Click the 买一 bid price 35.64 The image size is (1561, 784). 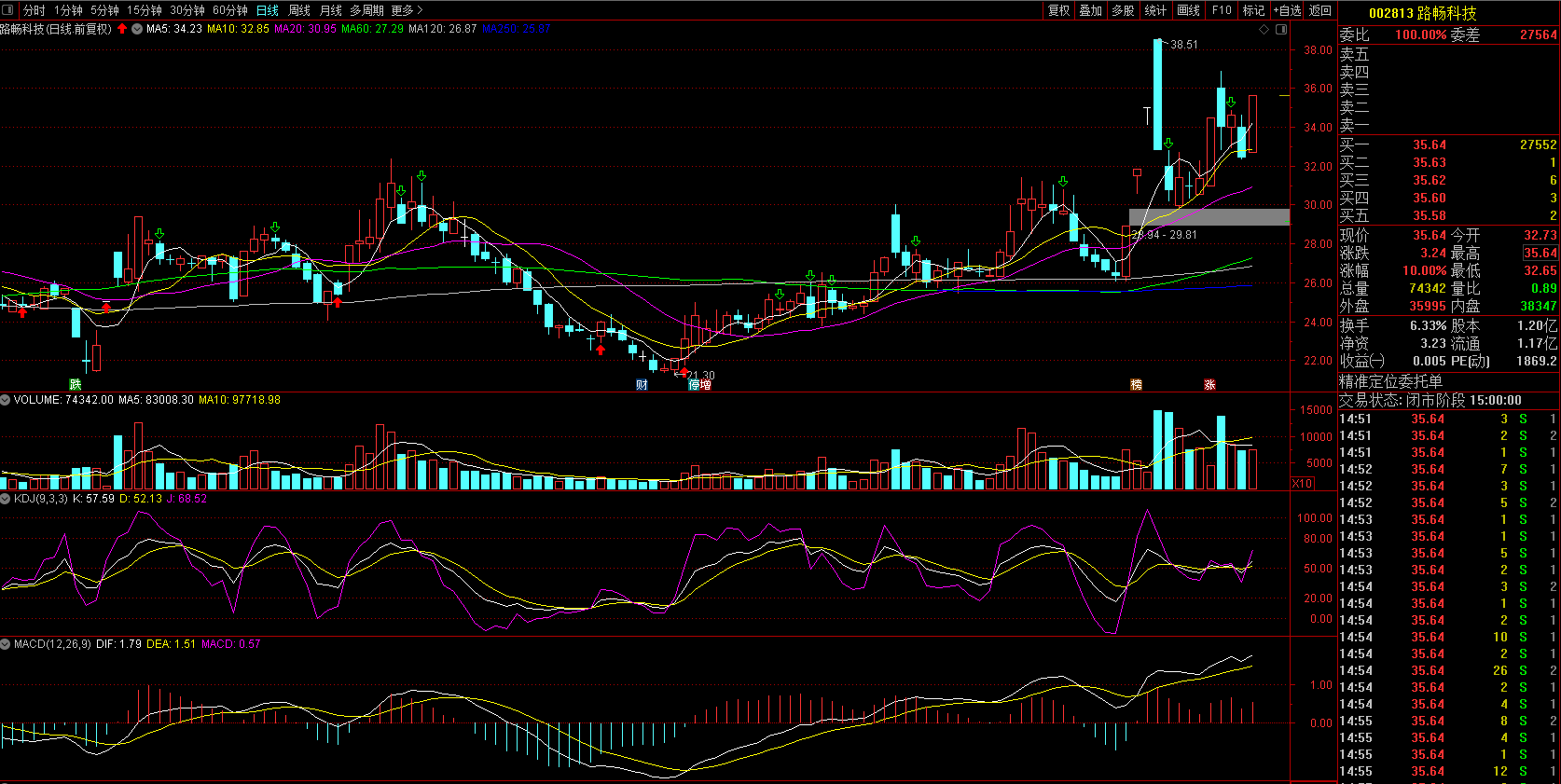(x=1429, y=144)
